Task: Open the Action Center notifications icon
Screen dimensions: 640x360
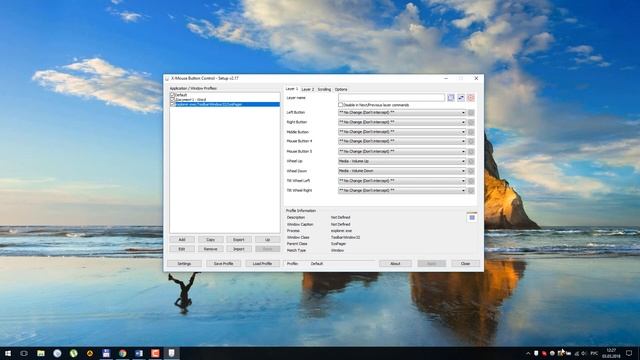Action: pos(629,353)
